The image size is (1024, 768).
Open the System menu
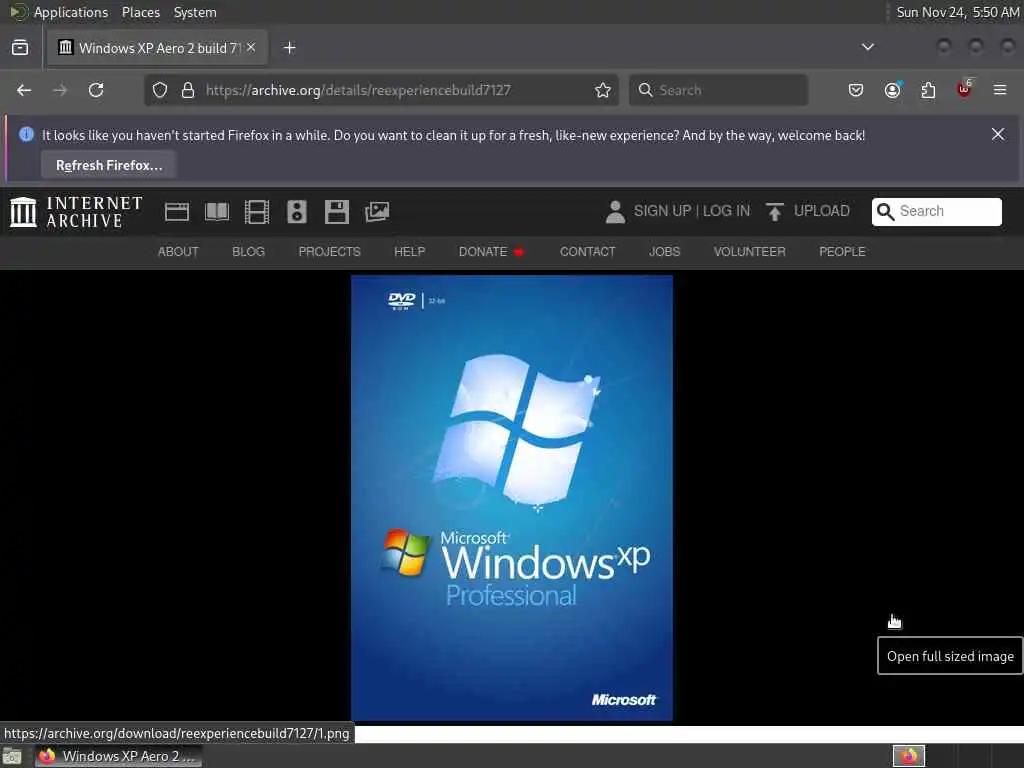pyautogui.click(x=195, y=12)
